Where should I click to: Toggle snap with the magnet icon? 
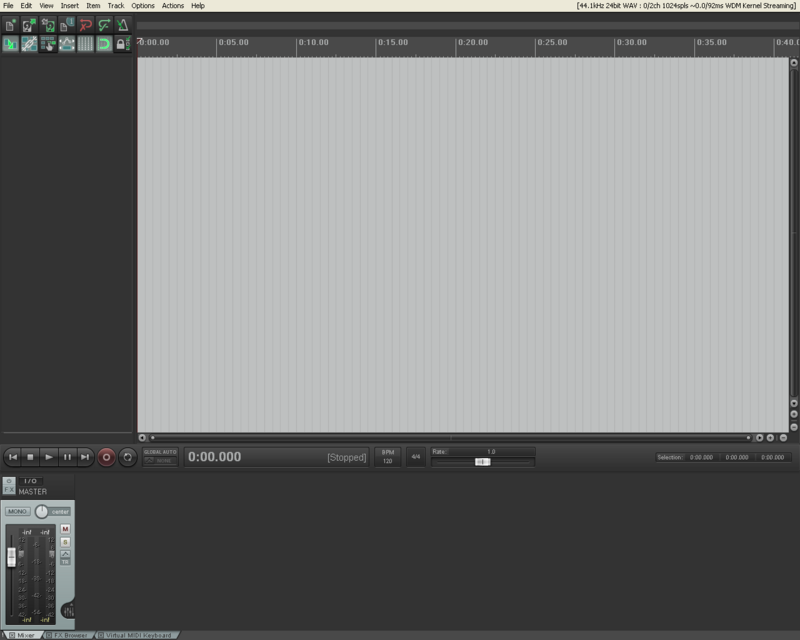coord(103,45)
